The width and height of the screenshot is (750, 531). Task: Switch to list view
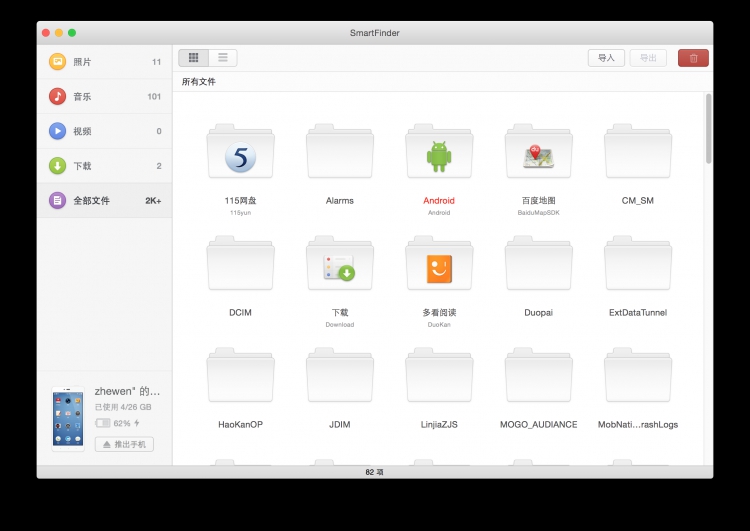tap(223, 58)
